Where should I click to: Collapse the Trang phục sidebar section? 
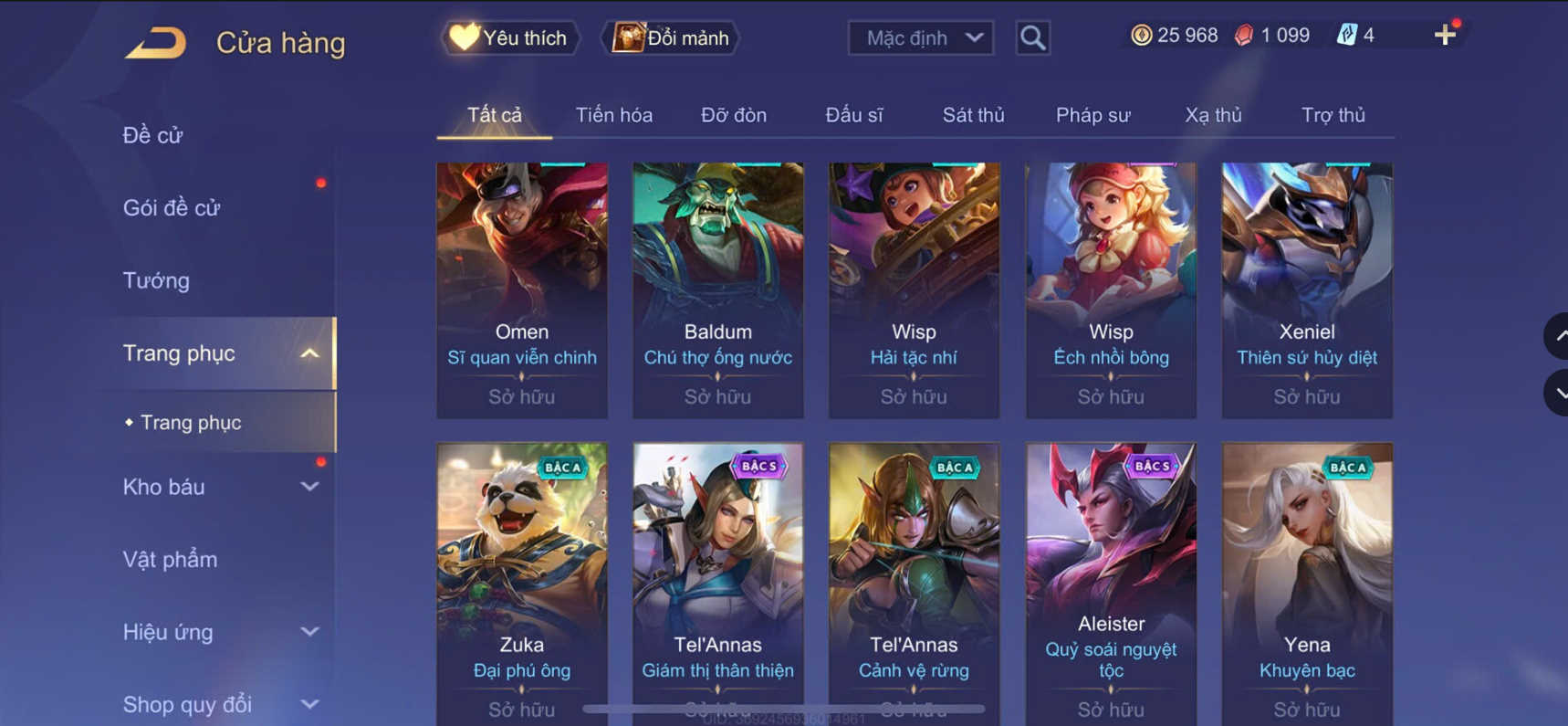[310, 353]
